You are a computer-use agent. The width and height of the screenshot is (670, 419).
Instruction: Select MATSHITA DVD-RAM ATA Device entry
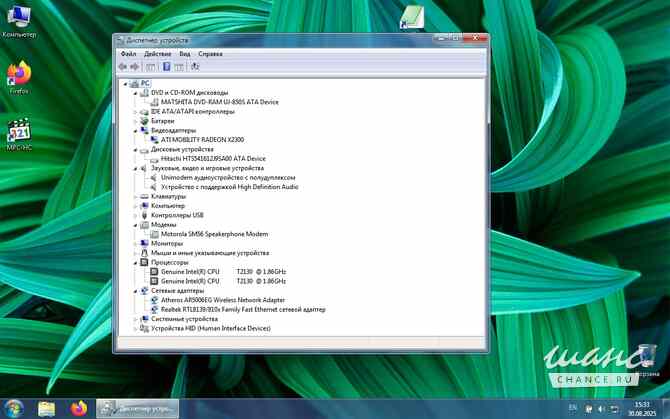click(220, 102)
